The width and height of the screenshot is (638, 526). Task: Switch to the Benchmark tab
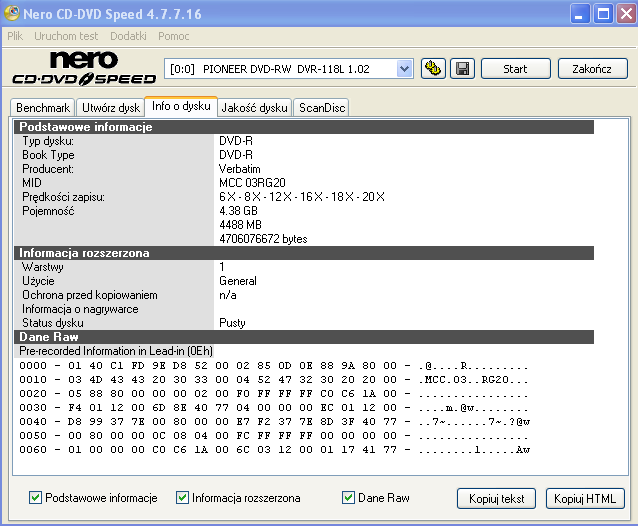[43, 108]
